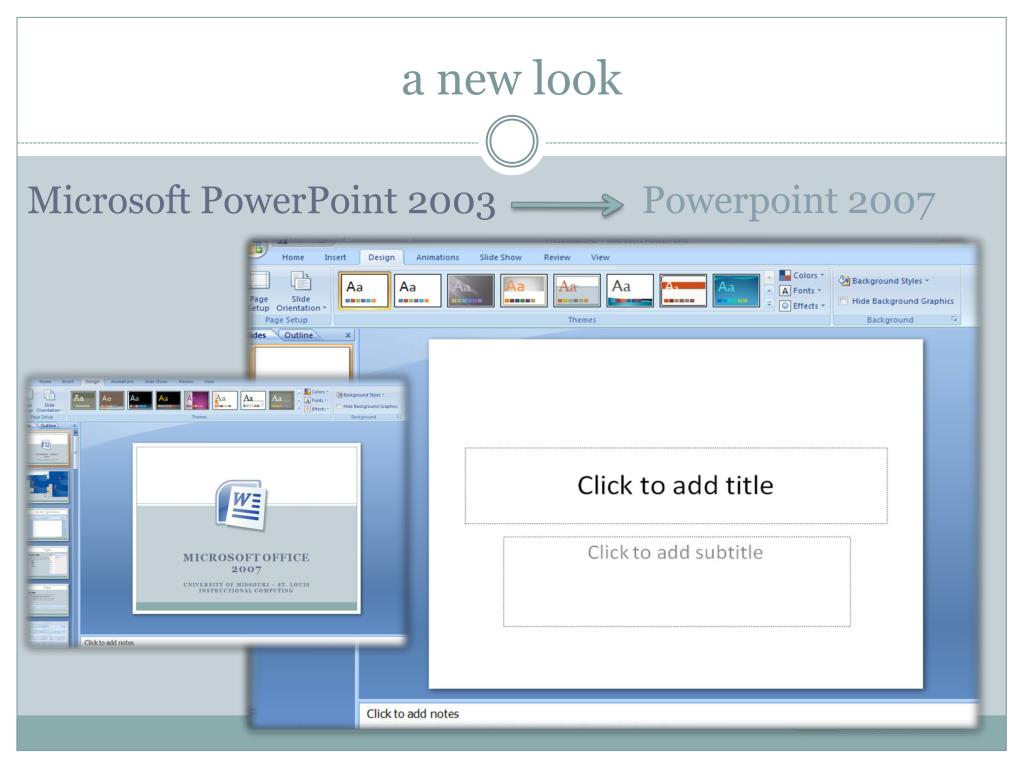Select magenta purple theme in small window

click(x=197, y=400)
